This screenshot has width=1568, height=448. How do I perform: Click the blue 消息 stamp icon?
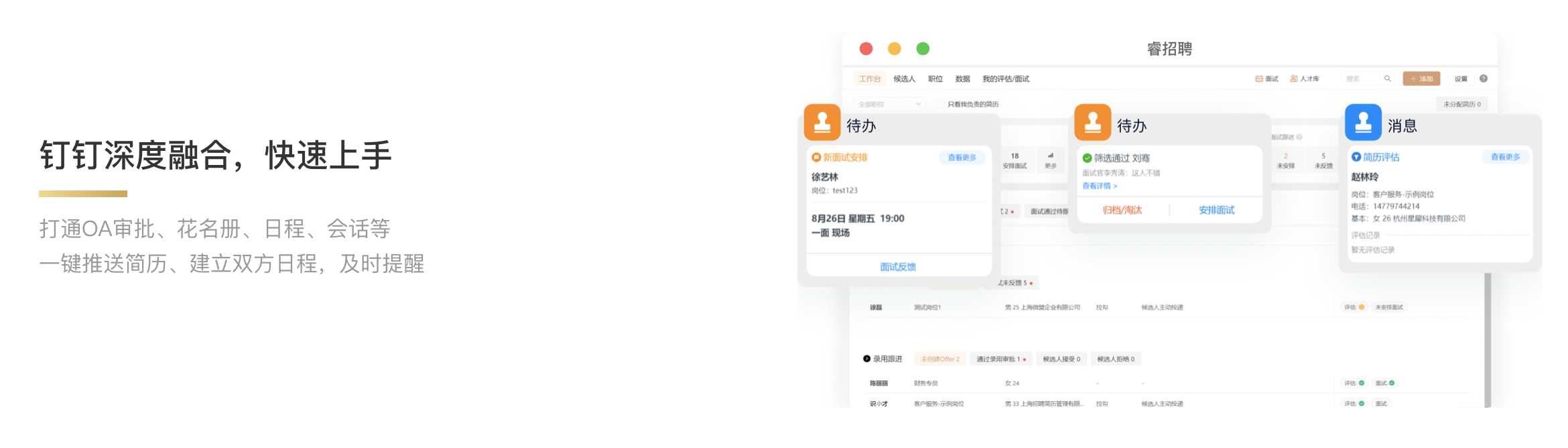tap(1363, 122)
